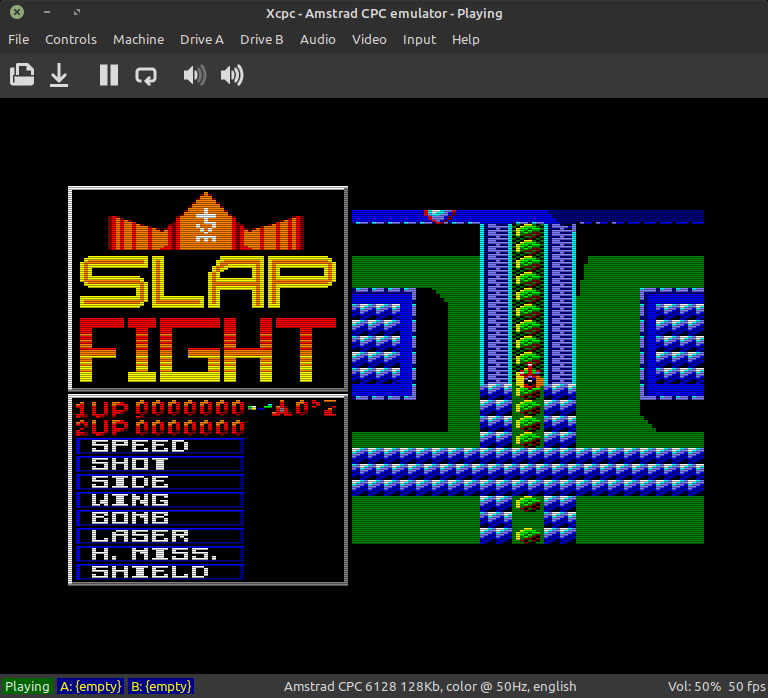
Task: Click the SHOT power-up row
Action: [160, 464]
